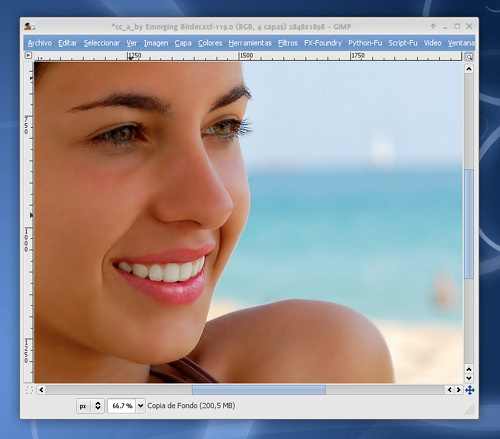500x439 pixels.
Task: Open the Seleccionar menu
Action: coord(101,43)
